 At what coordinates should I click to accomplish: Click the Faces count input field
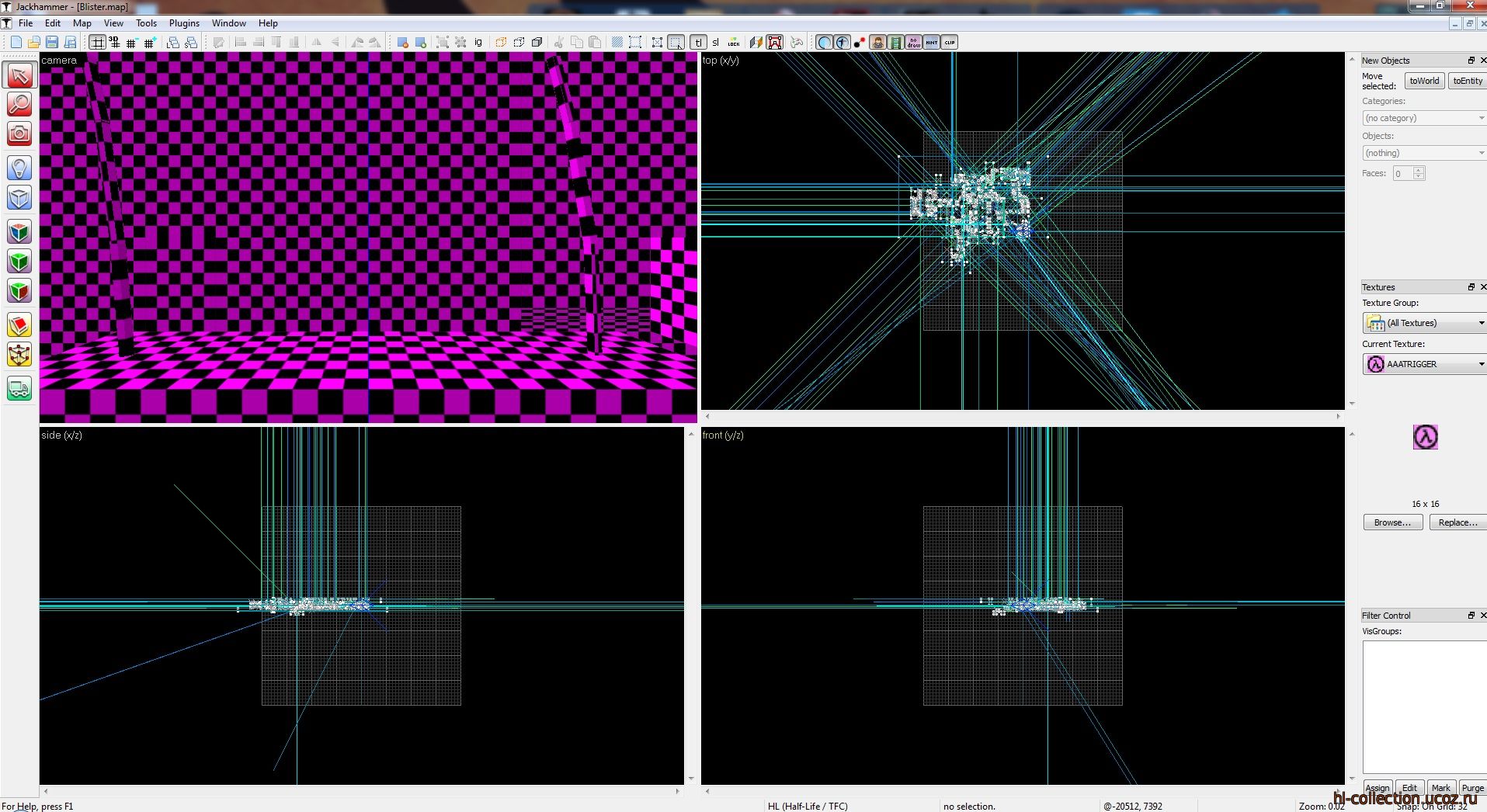tap(1402, 173)
